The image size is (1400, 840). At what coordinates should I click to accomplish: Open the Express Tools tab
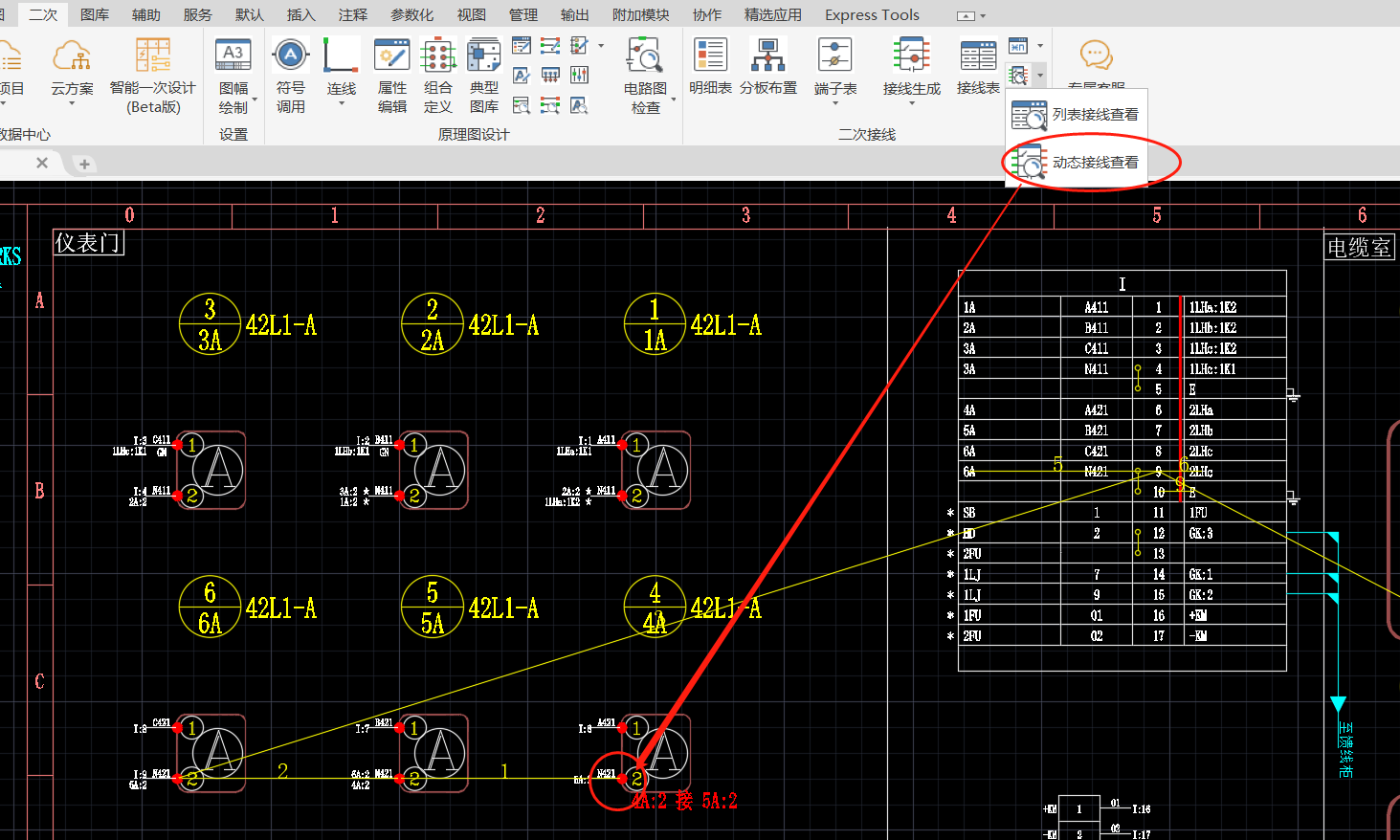click(872, 14)
